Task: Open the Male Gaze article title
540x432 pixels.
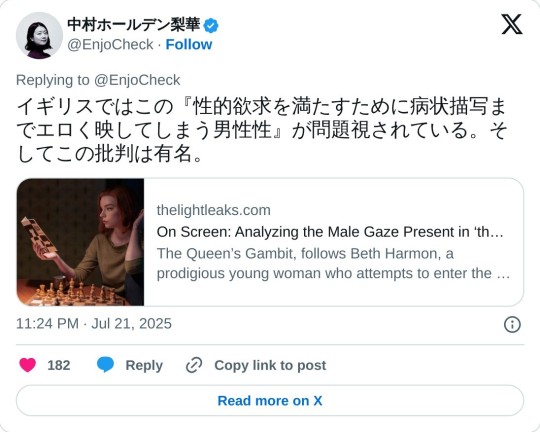Action: click(330, 232)
